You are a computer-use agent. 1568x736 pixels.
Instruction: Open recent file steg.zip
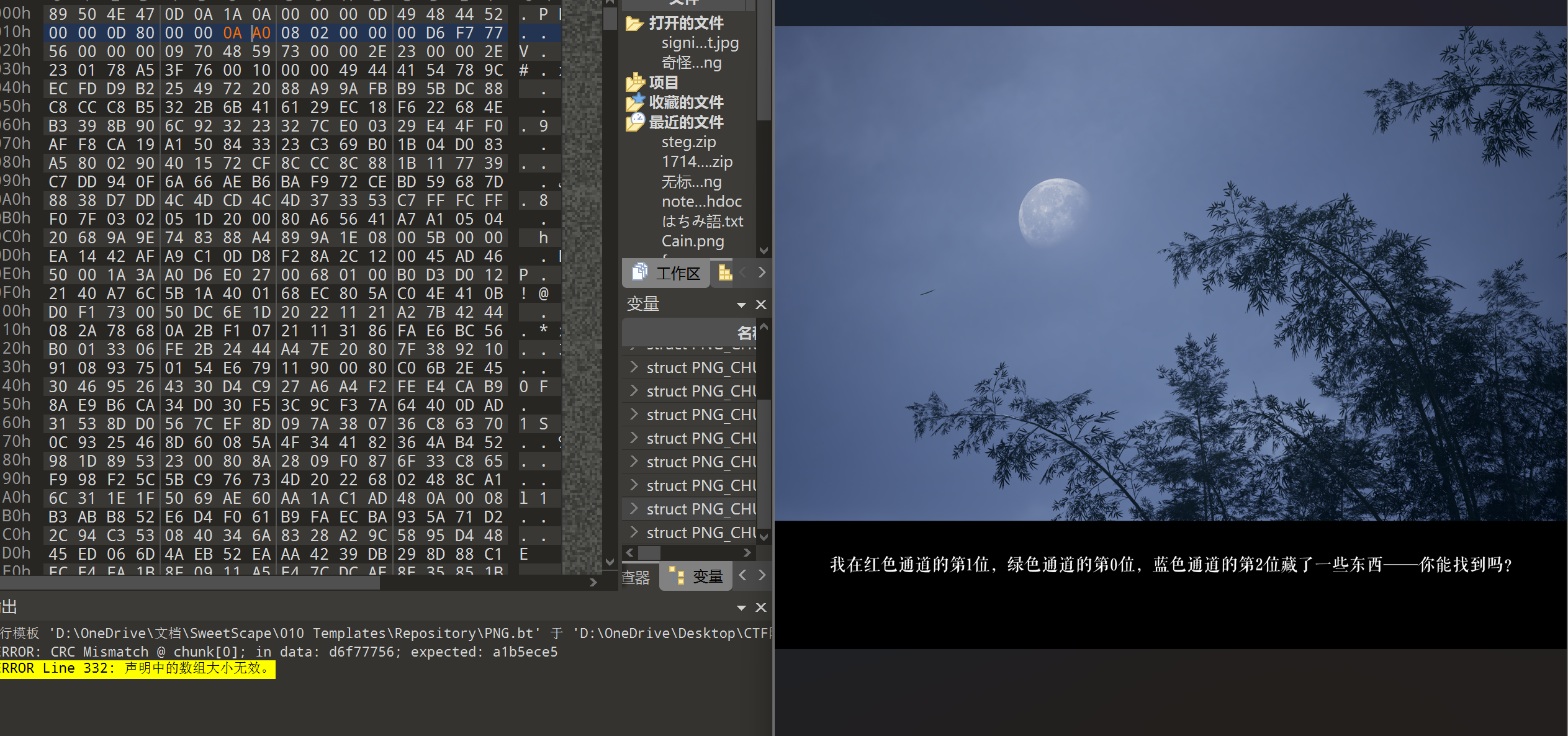point(688,142)
